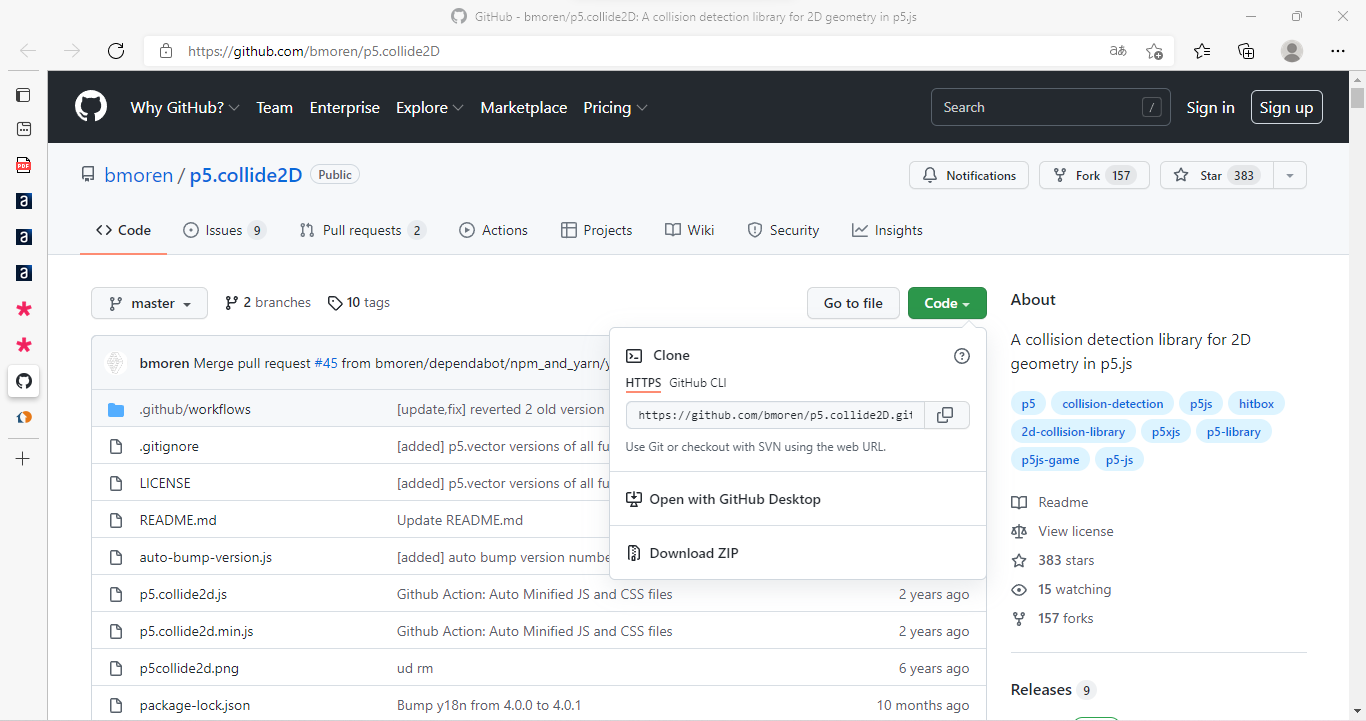This screenshot has height=721, width=1366.
Task: Open the README.md file
Action: [178, 520]
